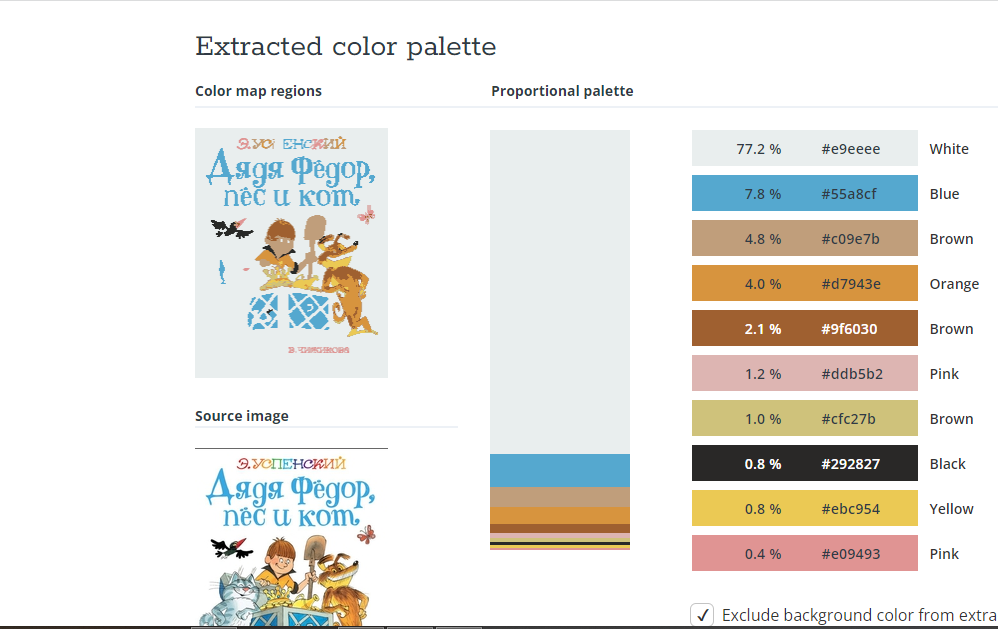Click the blue band in proportional palette
Image resolution: width=999 pixels, height=629 pixels.
[x=560, y=470]
